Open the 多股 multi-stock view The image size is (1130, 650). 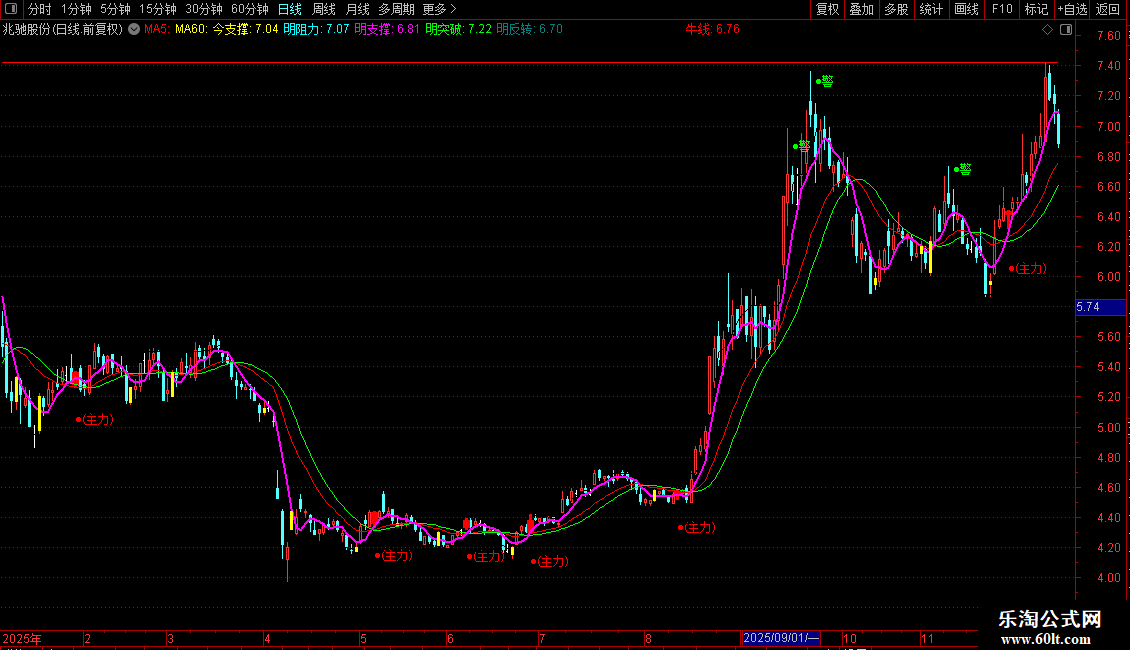(x=896, y=9)
